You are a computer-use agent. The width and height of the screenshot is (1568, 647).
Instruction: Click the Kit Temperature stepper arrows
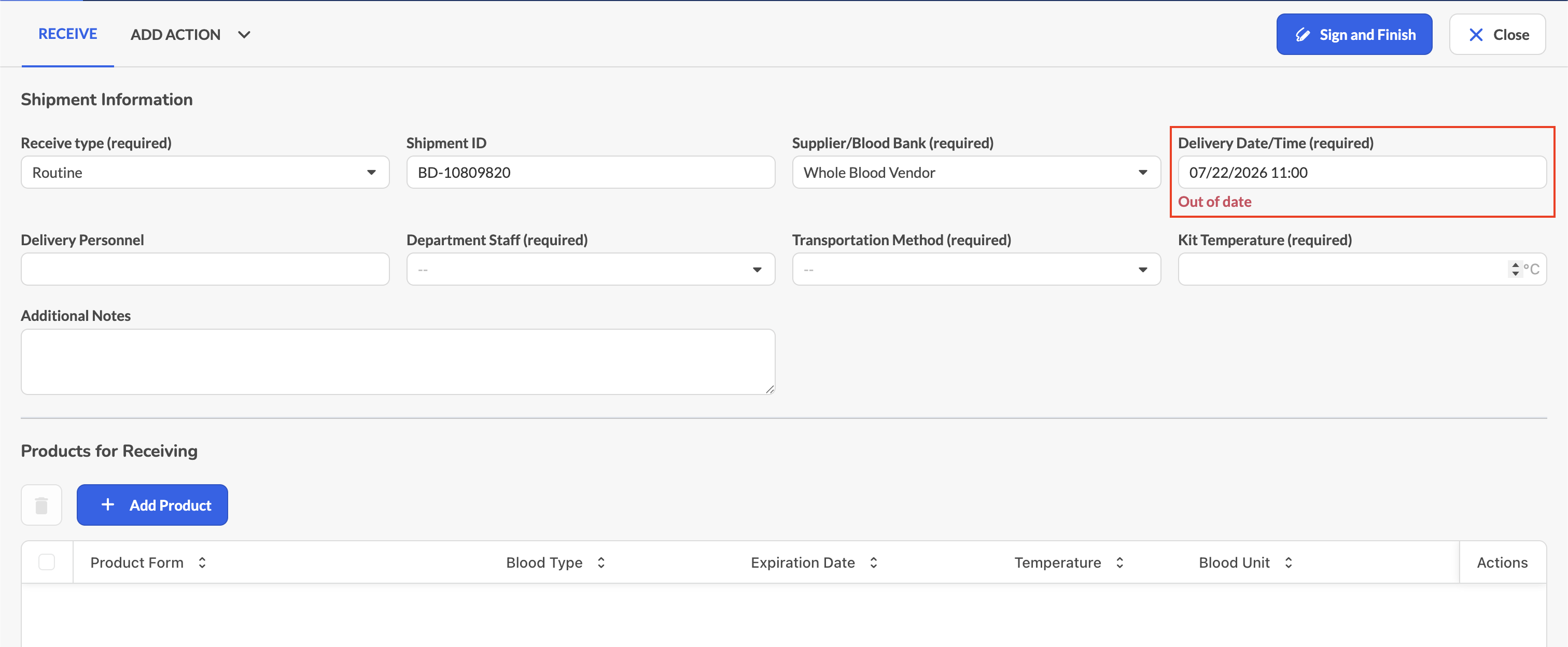(x=1515, y=269)
